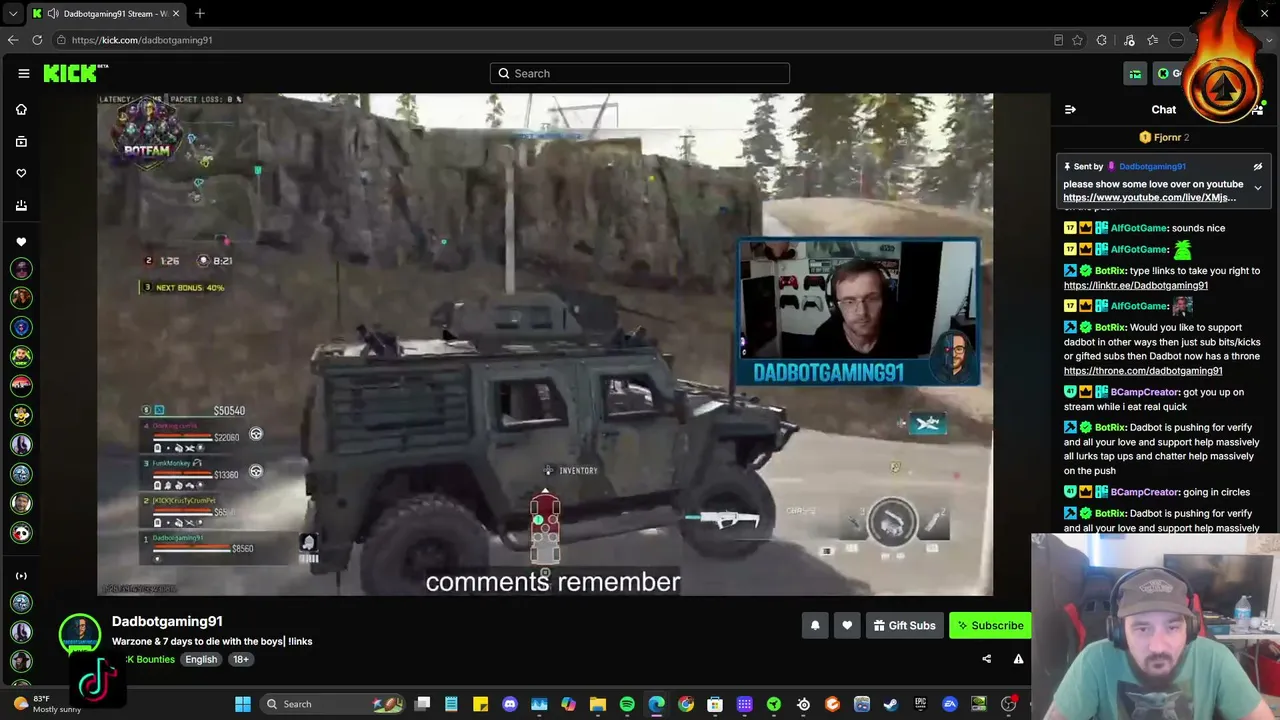The width and height of the screenshot is (1280, 720).
Task: Open Task View on the taskbar
Action: 422,704
